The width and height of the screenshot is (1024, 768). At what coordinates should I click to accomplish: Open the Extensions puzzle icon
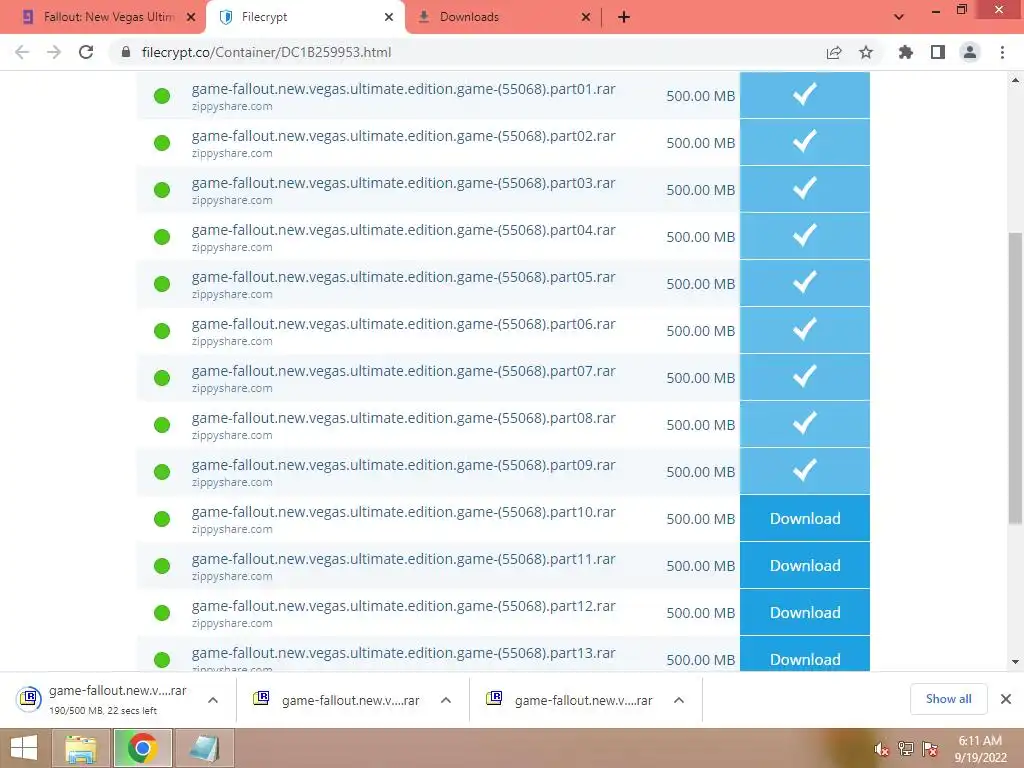coord(906,52)
